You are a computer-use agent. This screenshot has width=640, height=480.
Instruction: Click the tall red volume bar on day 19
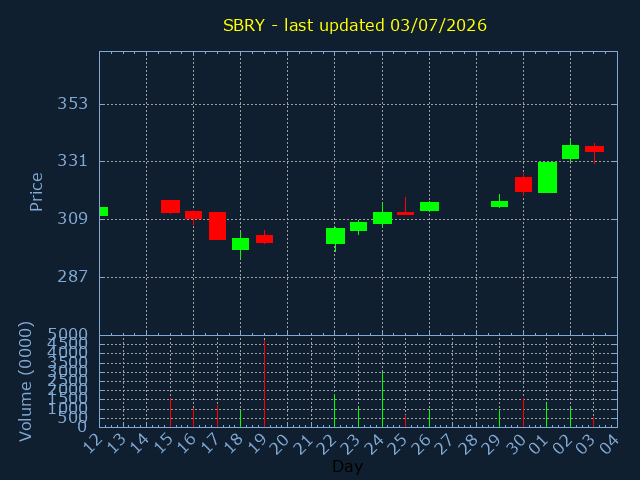[264, 383]
